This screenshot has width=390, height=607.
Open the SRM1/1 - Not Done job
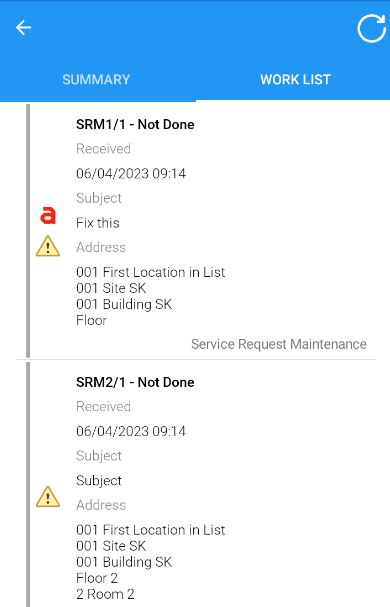tap(135, 125)
